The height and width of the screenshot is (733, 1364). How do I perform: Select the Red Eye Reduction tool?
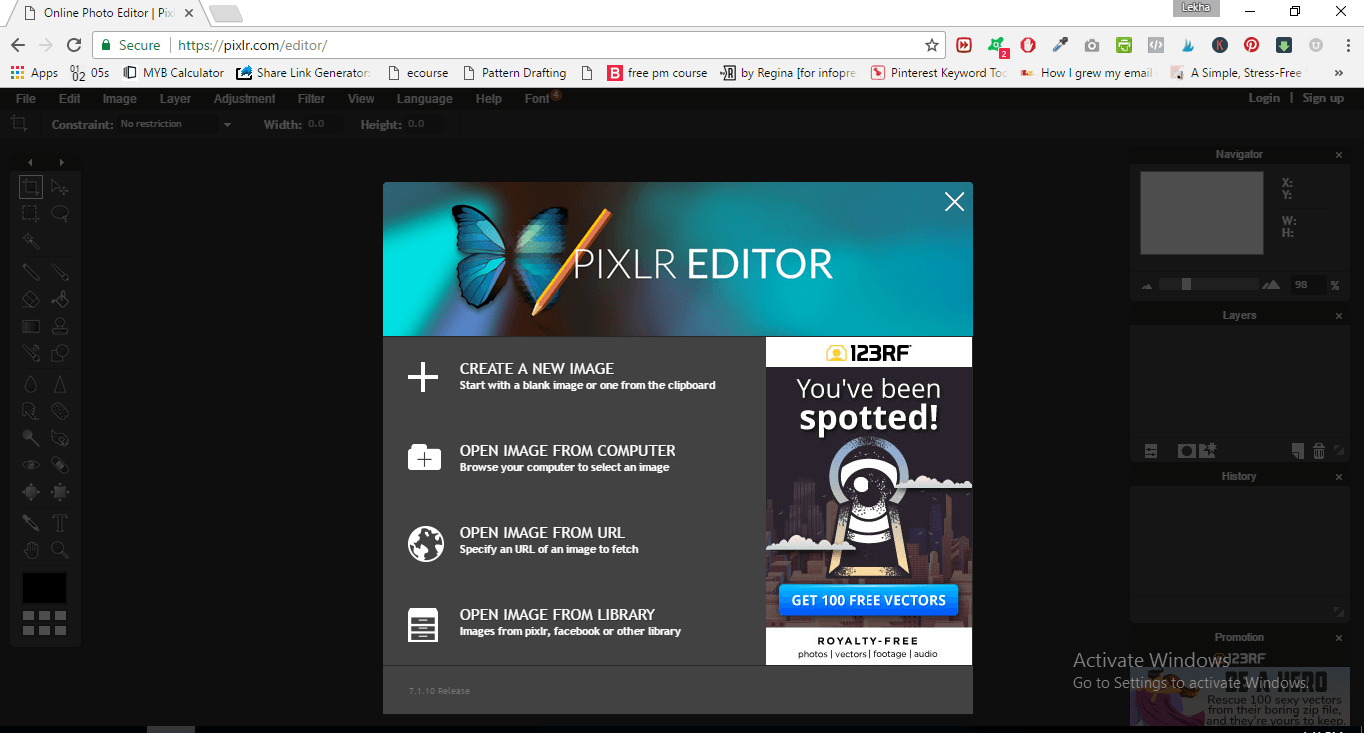click(31, 465)
